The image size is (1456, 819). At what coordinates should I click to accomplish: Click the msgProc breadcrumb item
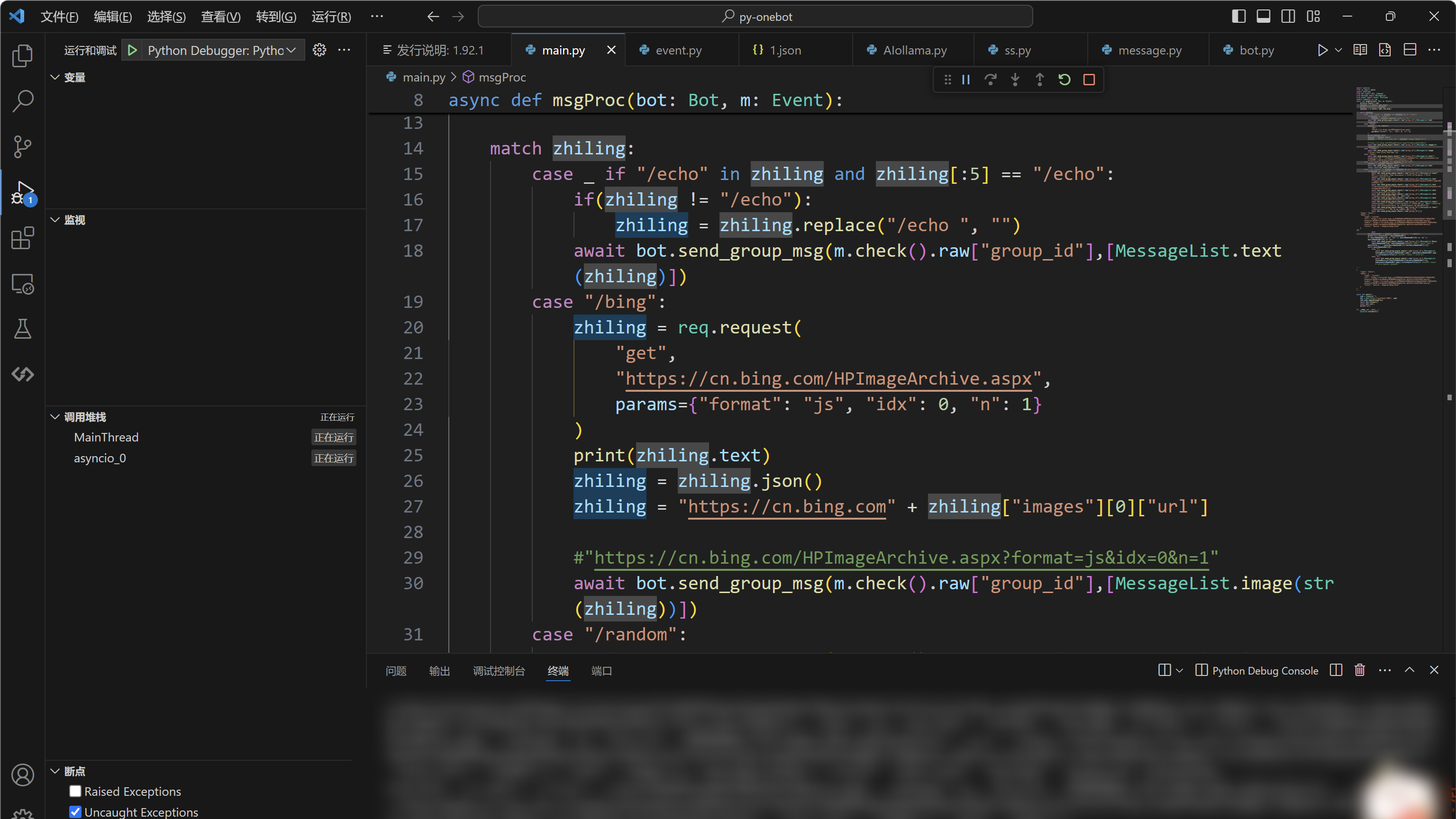(502, 77)
